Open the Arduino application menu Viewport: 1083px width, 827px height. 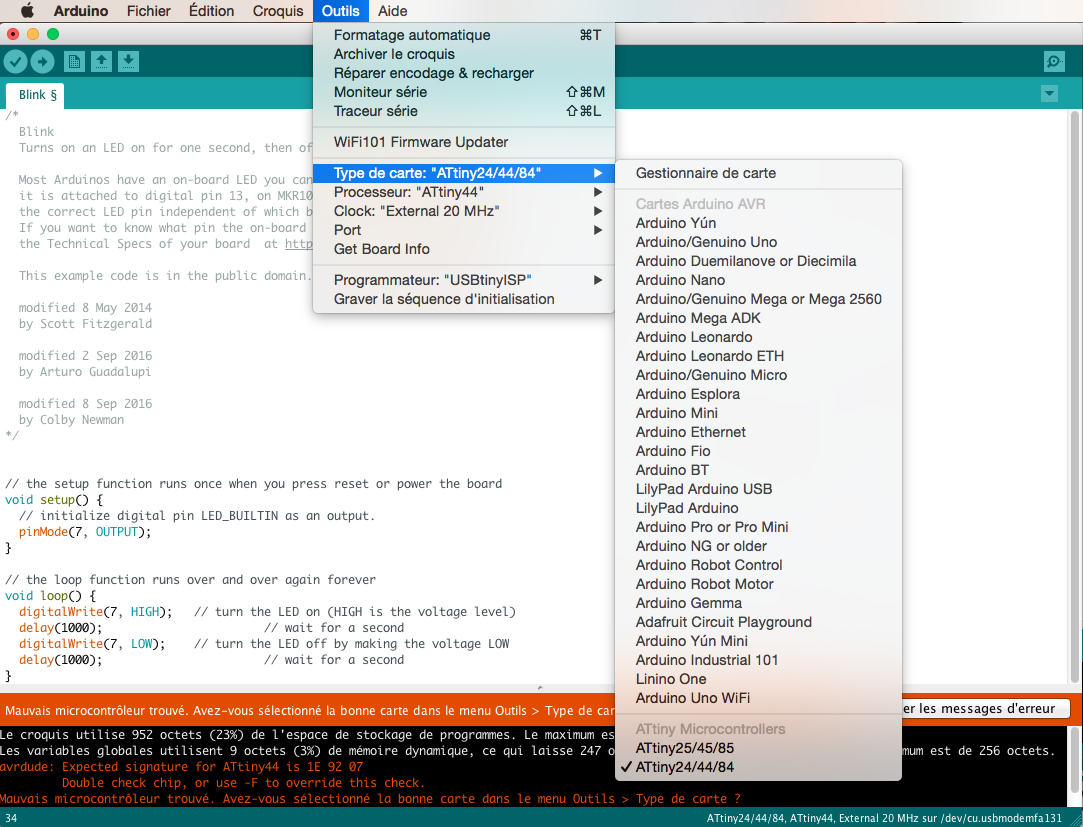(x=81, y=10)
